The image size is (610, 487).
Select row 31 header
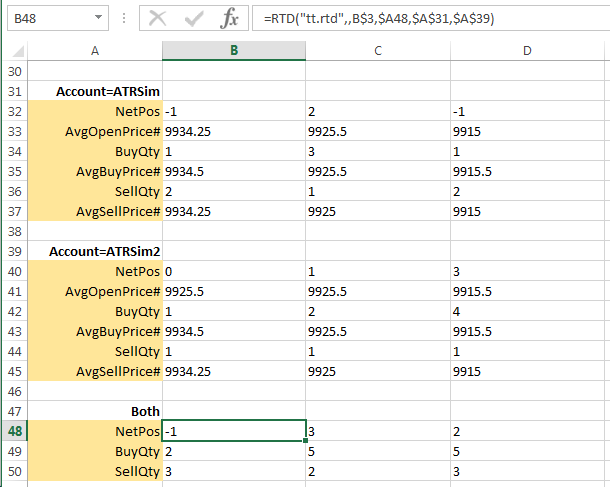15,91
